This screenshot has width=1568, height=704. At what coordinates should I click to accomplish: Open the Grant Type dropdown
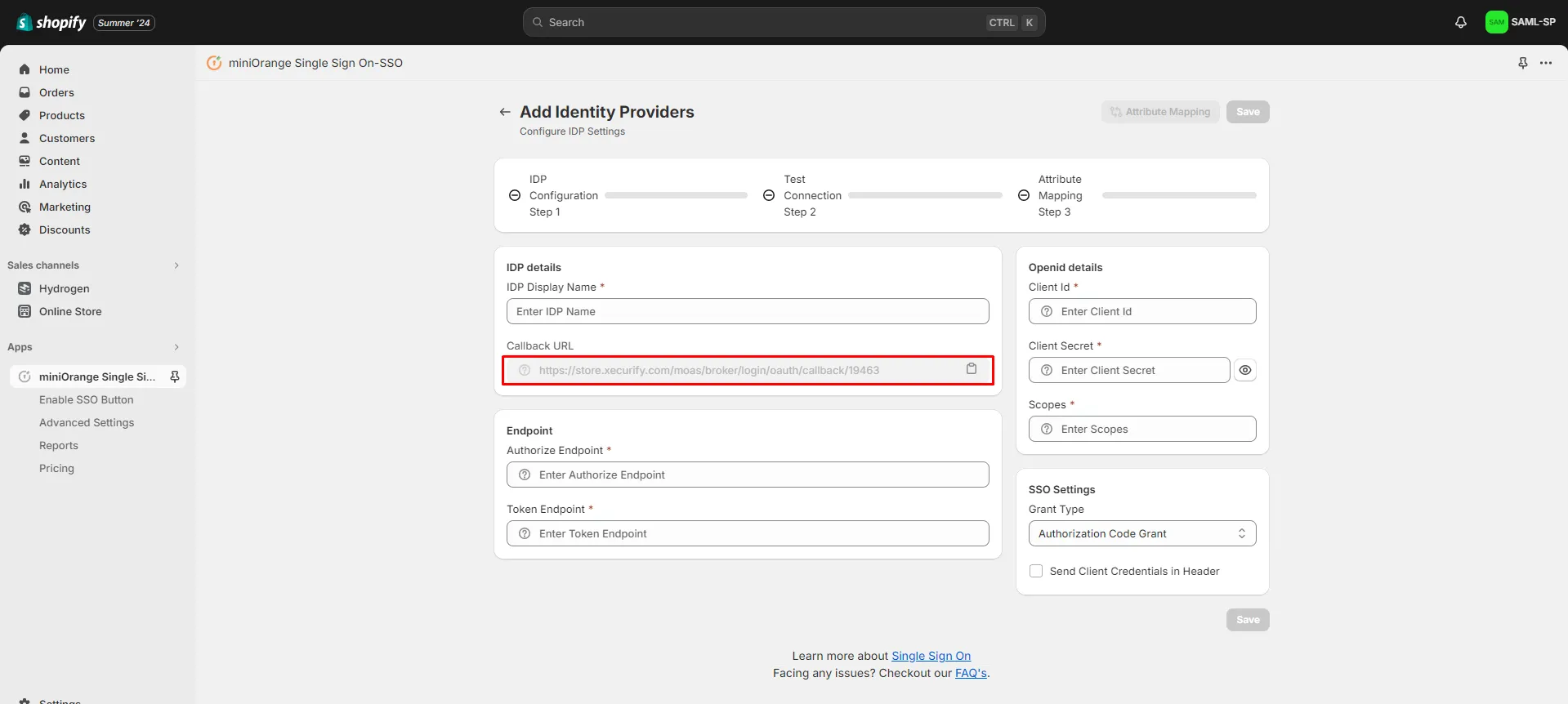point(1142,533)
